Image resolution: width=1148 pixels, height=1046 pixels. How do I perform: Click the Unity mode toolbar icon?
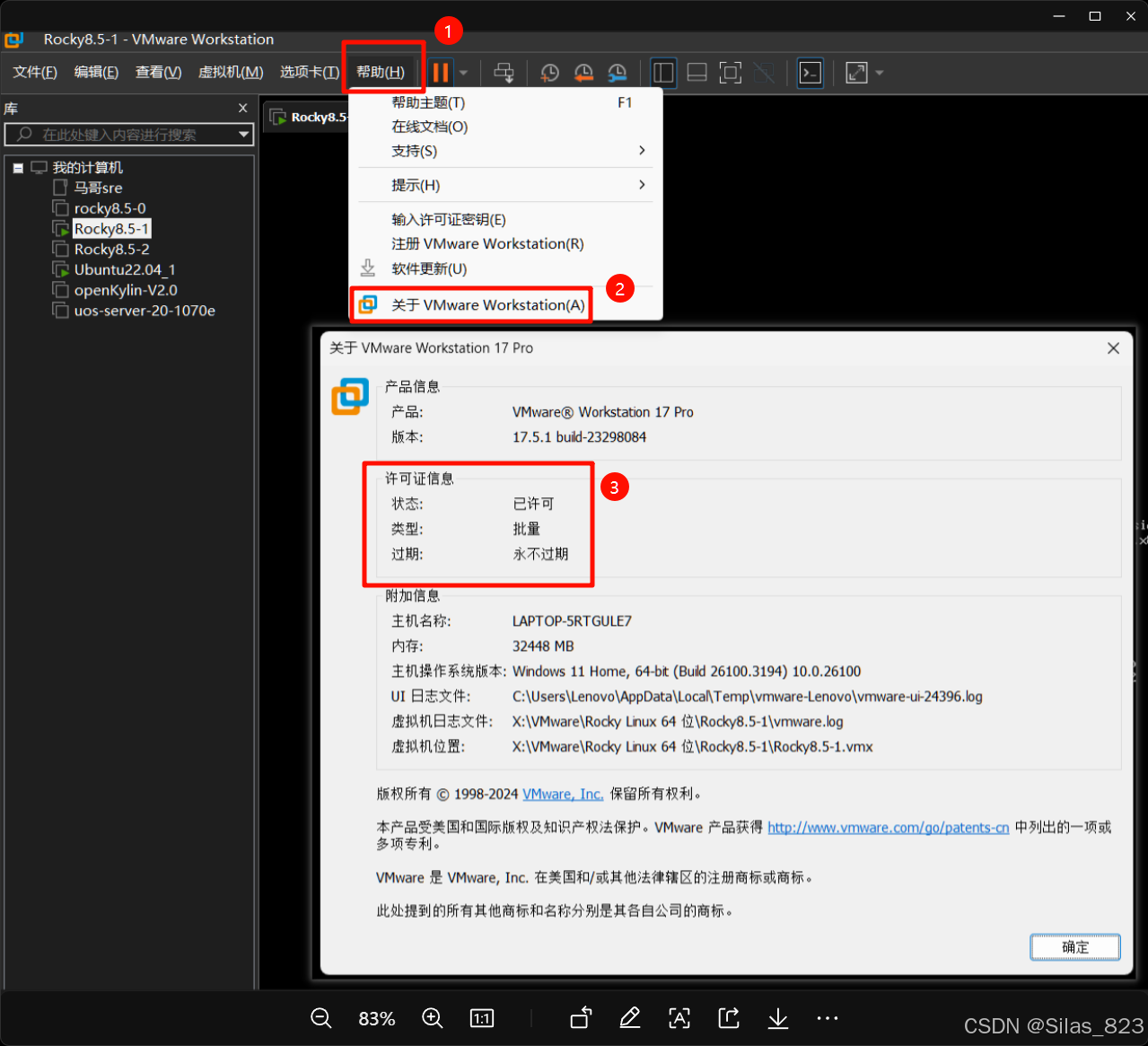(765, 73)
